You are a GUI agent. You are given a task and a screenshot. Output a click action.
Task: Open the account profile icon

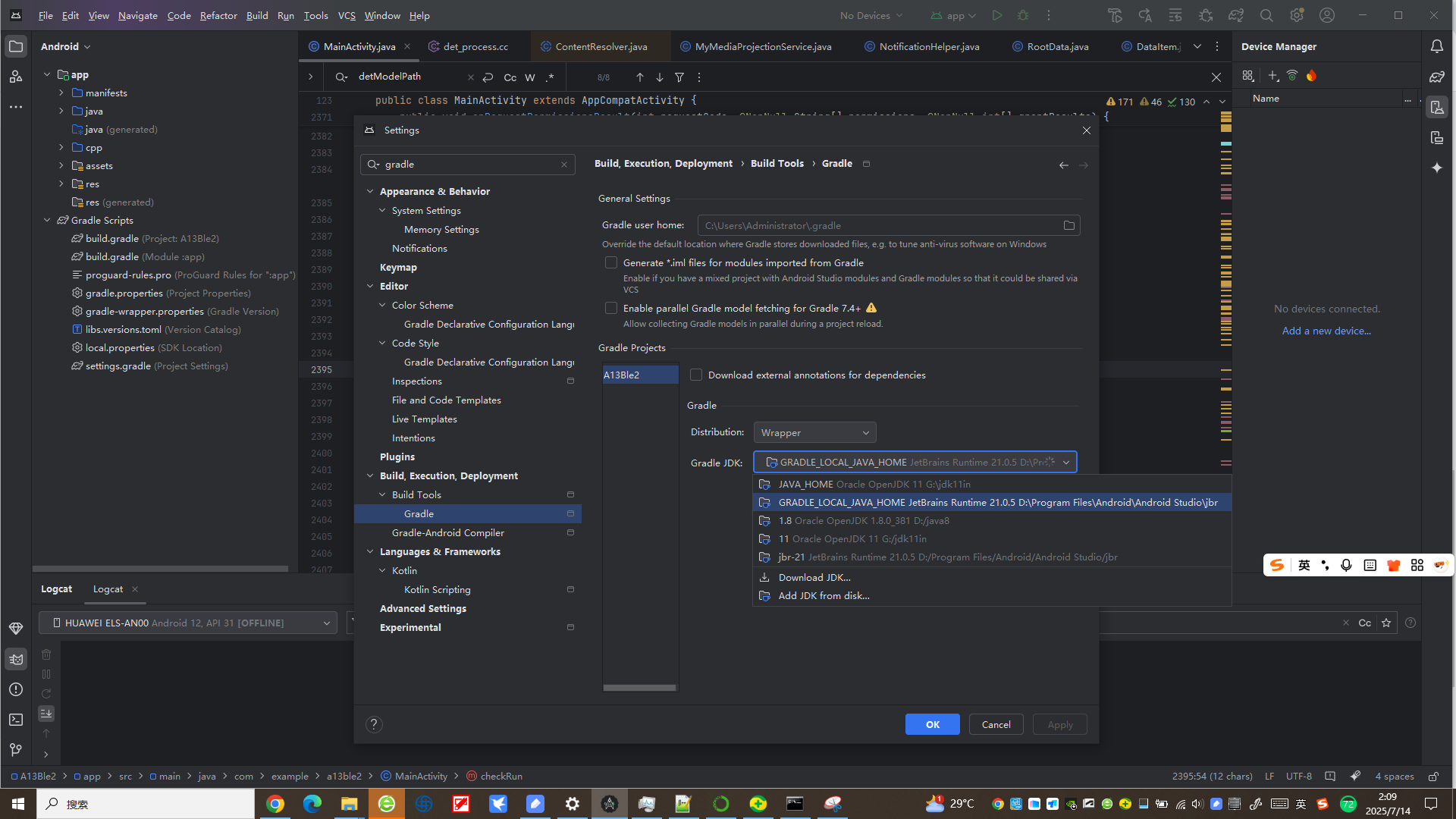(1327, 15)
